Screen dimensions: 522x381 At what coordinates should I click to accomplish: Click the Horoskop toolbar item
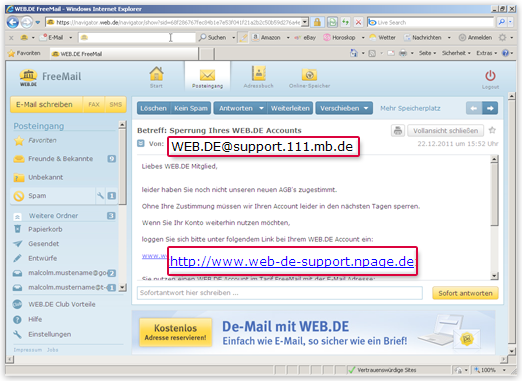[340, 38]
